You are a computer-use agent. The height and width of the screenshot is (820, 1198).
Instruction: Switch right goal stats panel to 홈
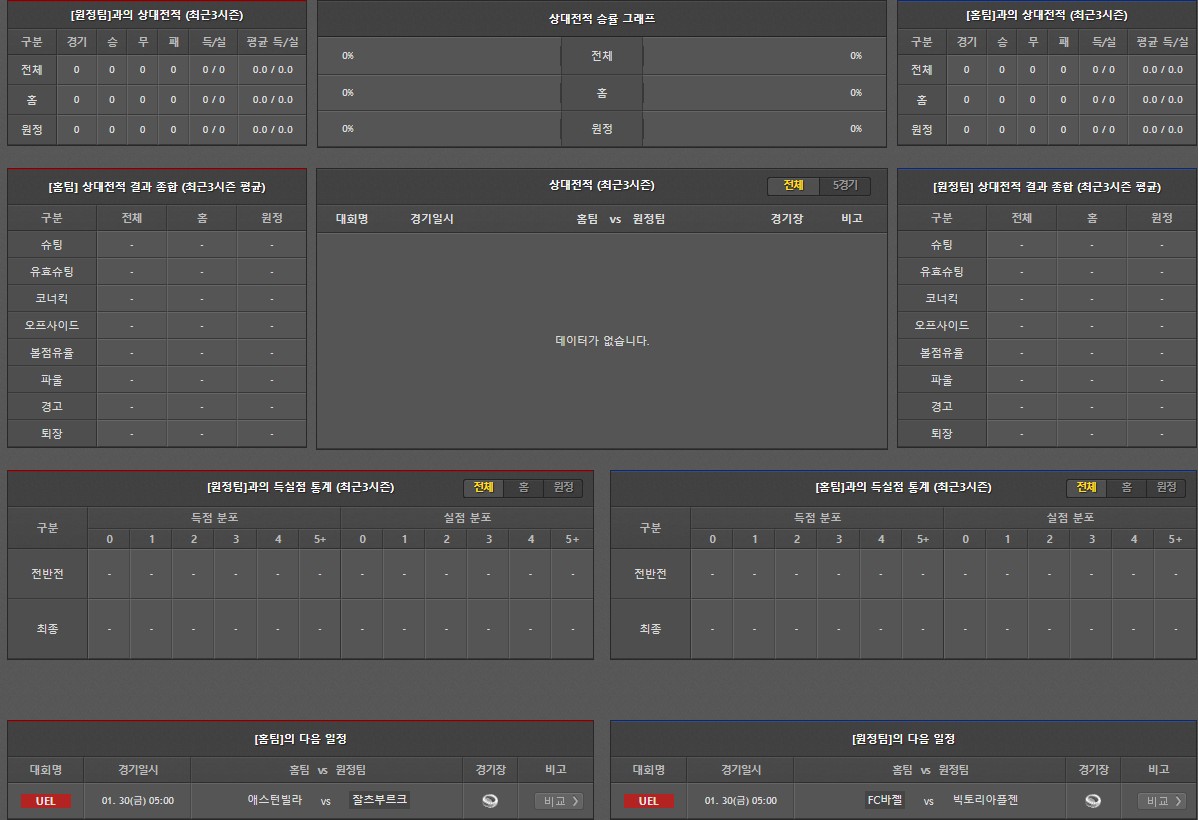coord(1126,487)
